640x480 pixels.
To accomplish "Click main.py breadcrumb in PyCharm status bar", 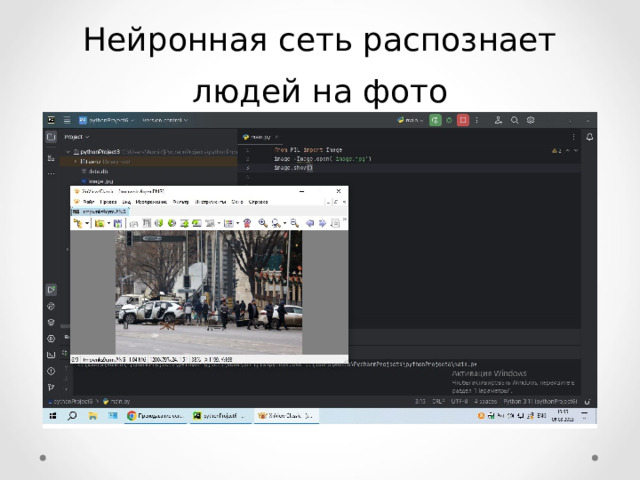I will point(116,402).
